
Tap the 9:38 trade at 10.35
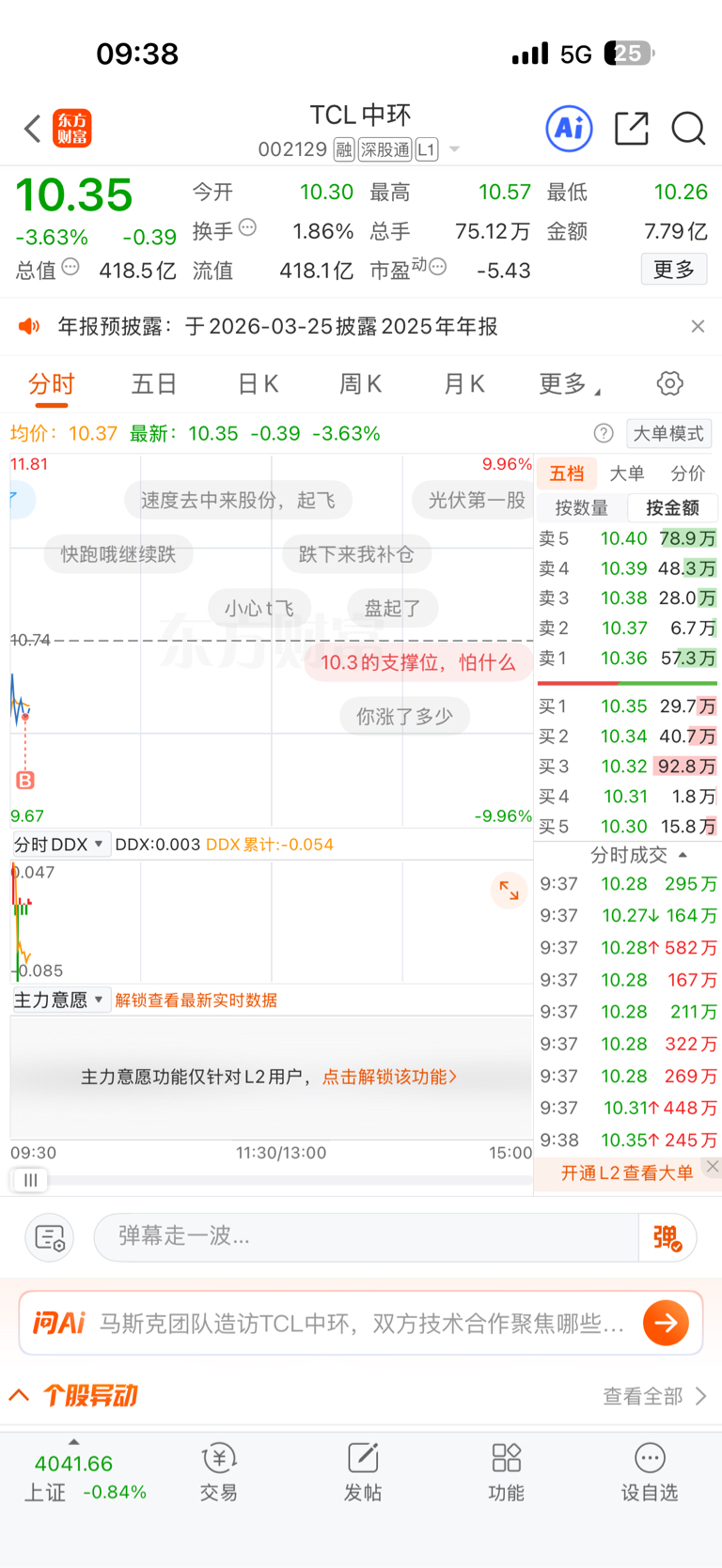coord(628,1141)
